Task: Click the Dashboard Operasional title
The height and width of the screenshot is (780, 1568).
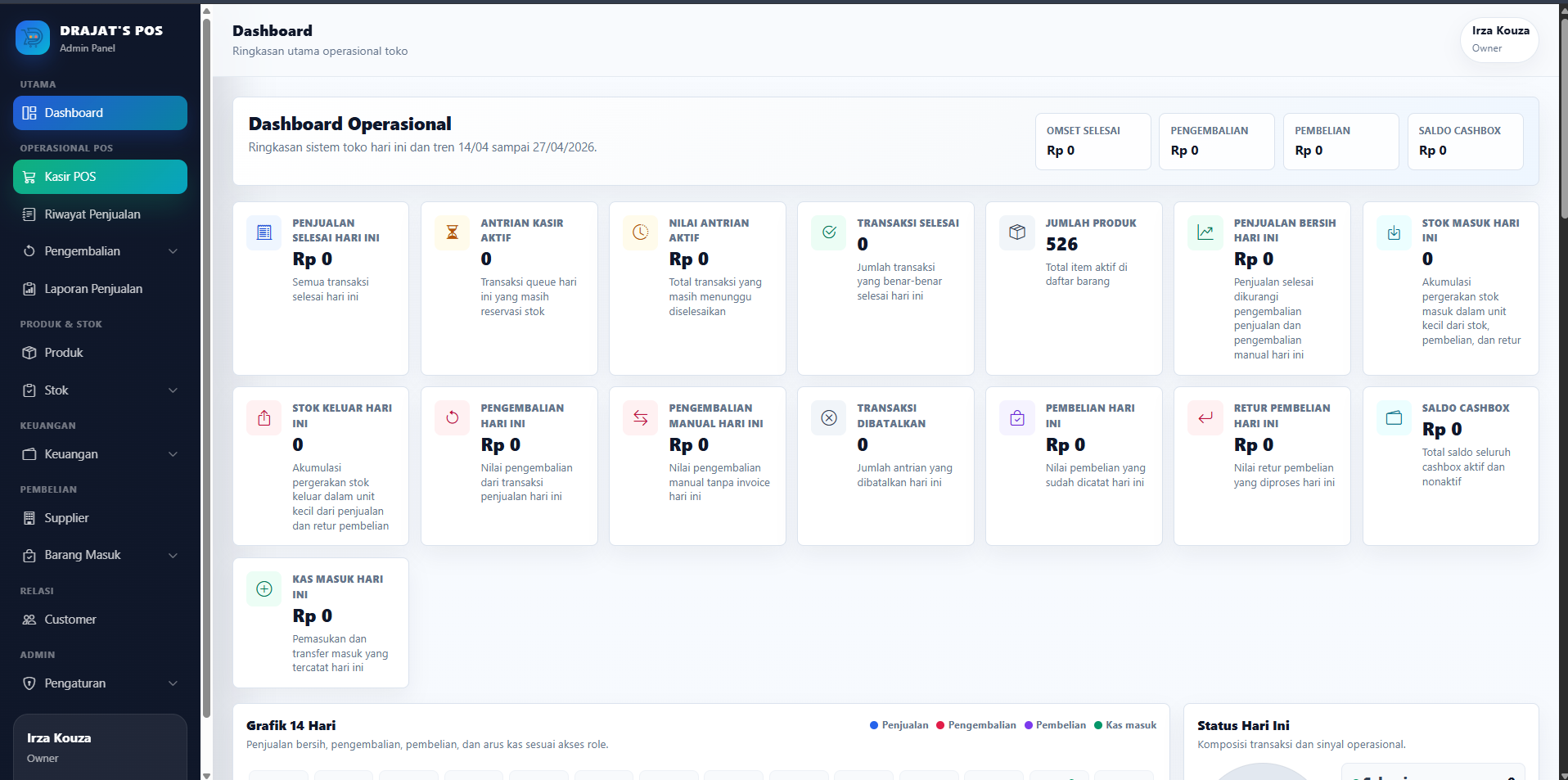Action: point(349,124)
